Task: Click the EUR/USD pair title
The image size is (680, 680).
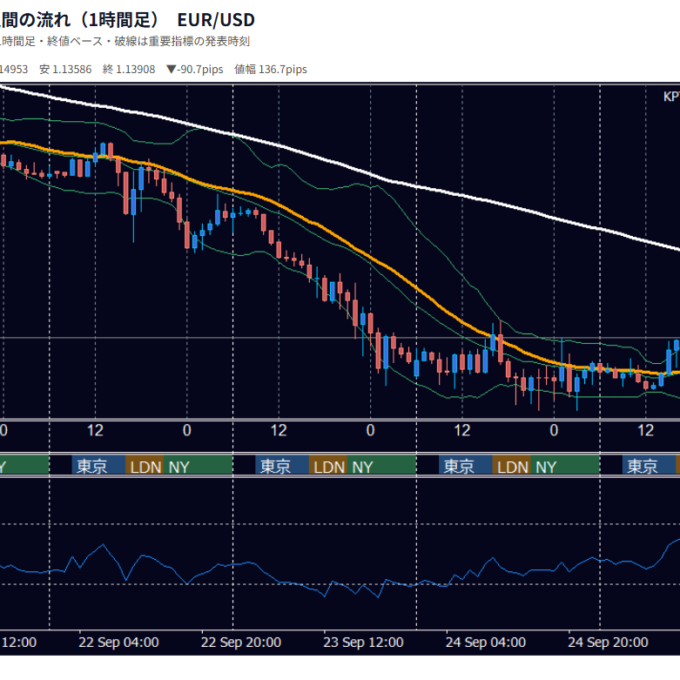Action: click(x=216, y=20)
